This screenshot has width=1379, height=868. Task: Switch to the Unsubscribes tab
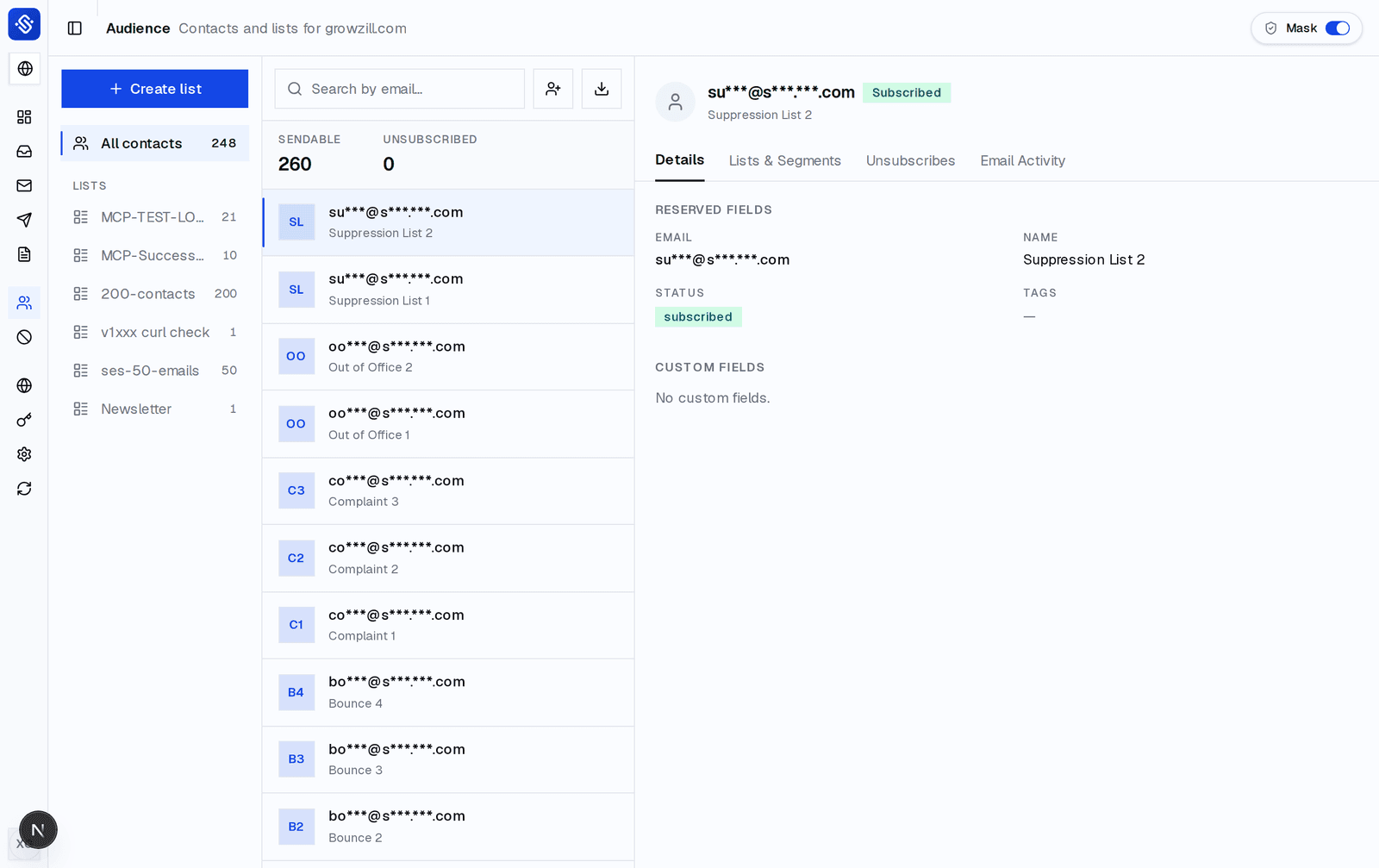911,160
